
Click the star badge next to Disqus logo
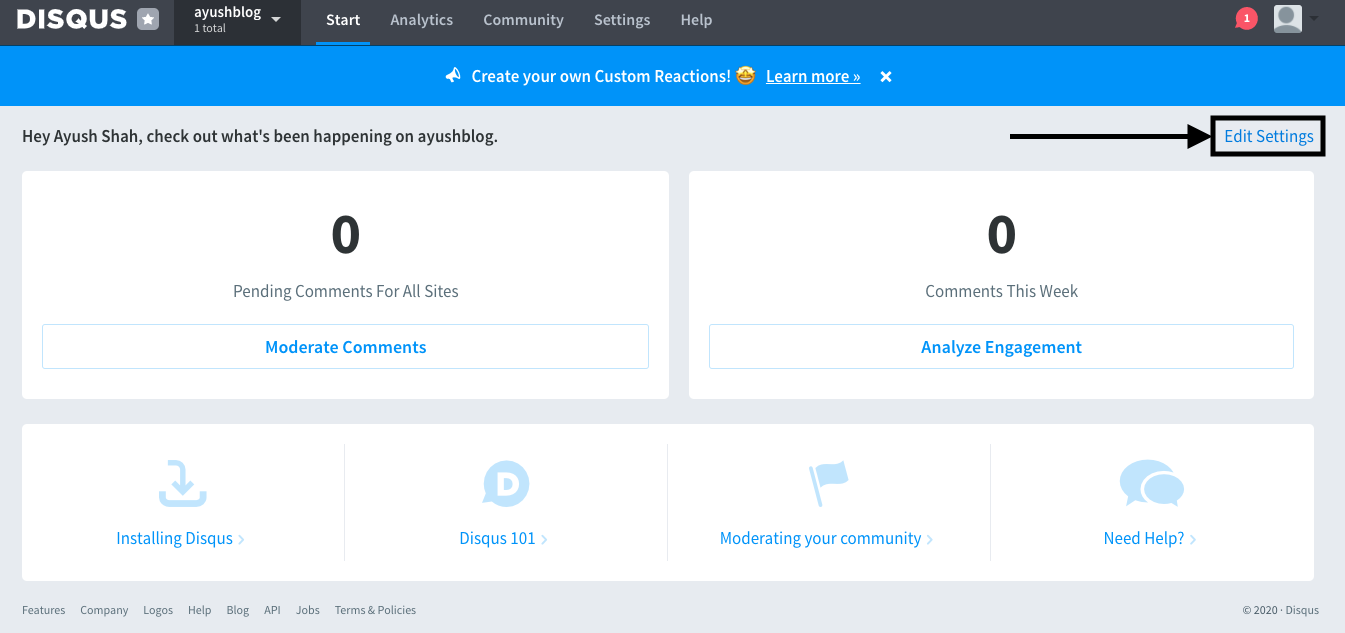[148, 19]
